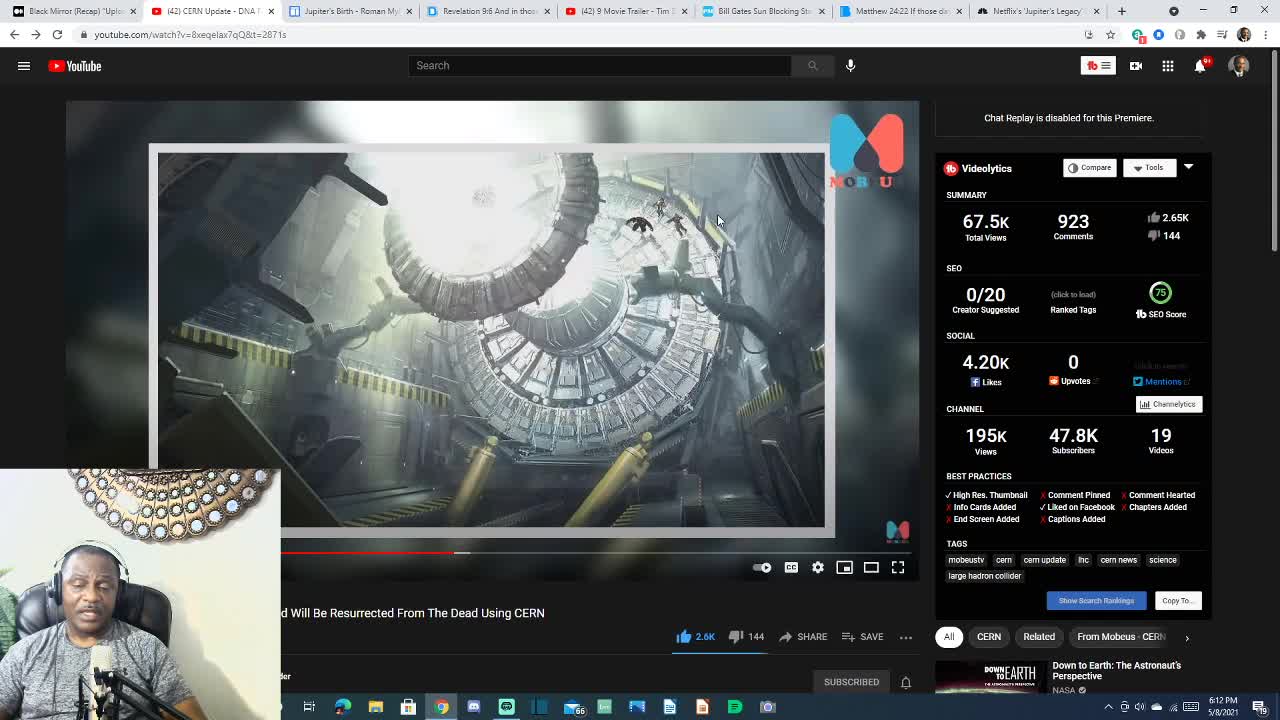The image size is (1280, 720).
Task: Open the 'Down to Earth' recommended video thumbnail
Action: coord(990,679)
